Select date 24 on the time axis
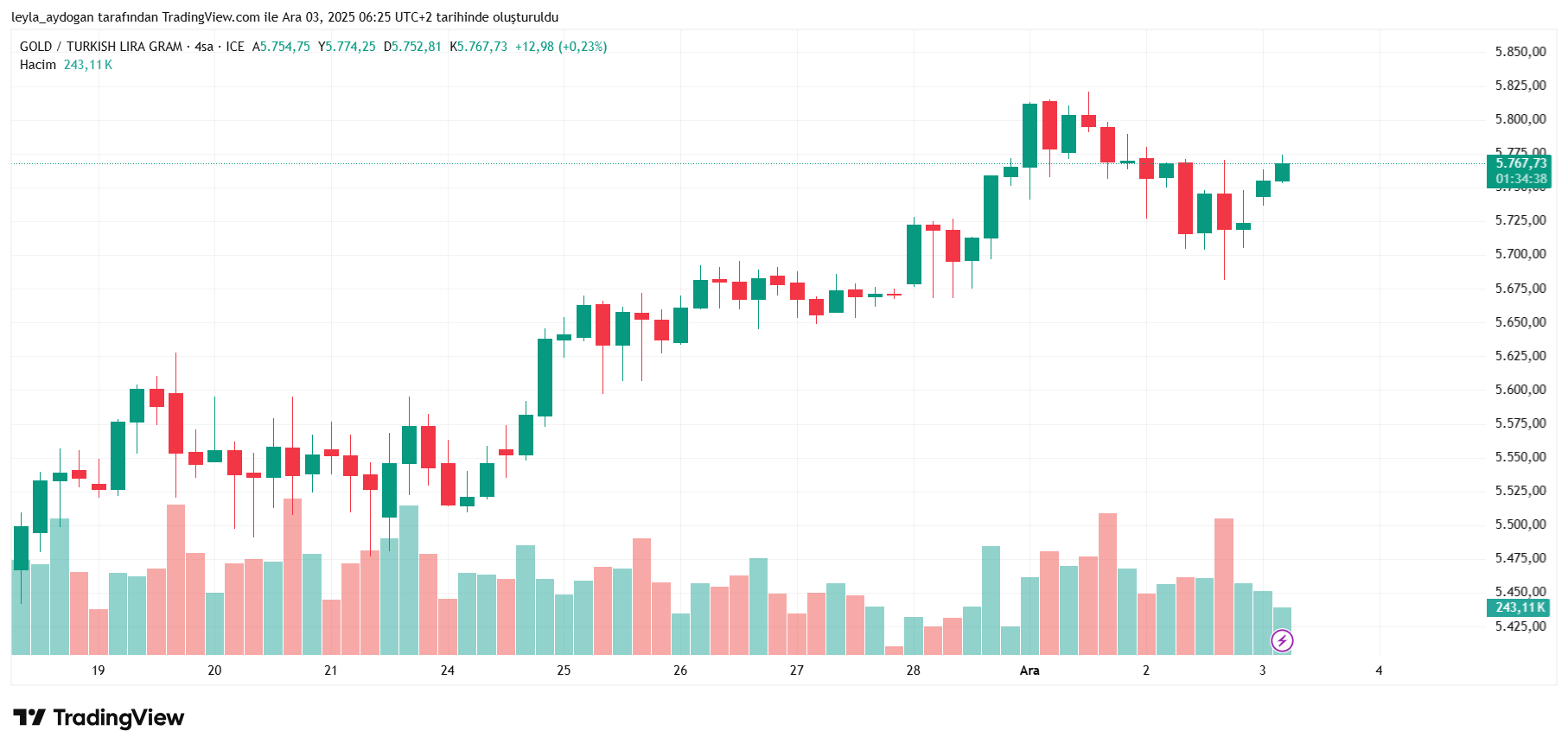1568x750 pixels. [x=448, y=671]
